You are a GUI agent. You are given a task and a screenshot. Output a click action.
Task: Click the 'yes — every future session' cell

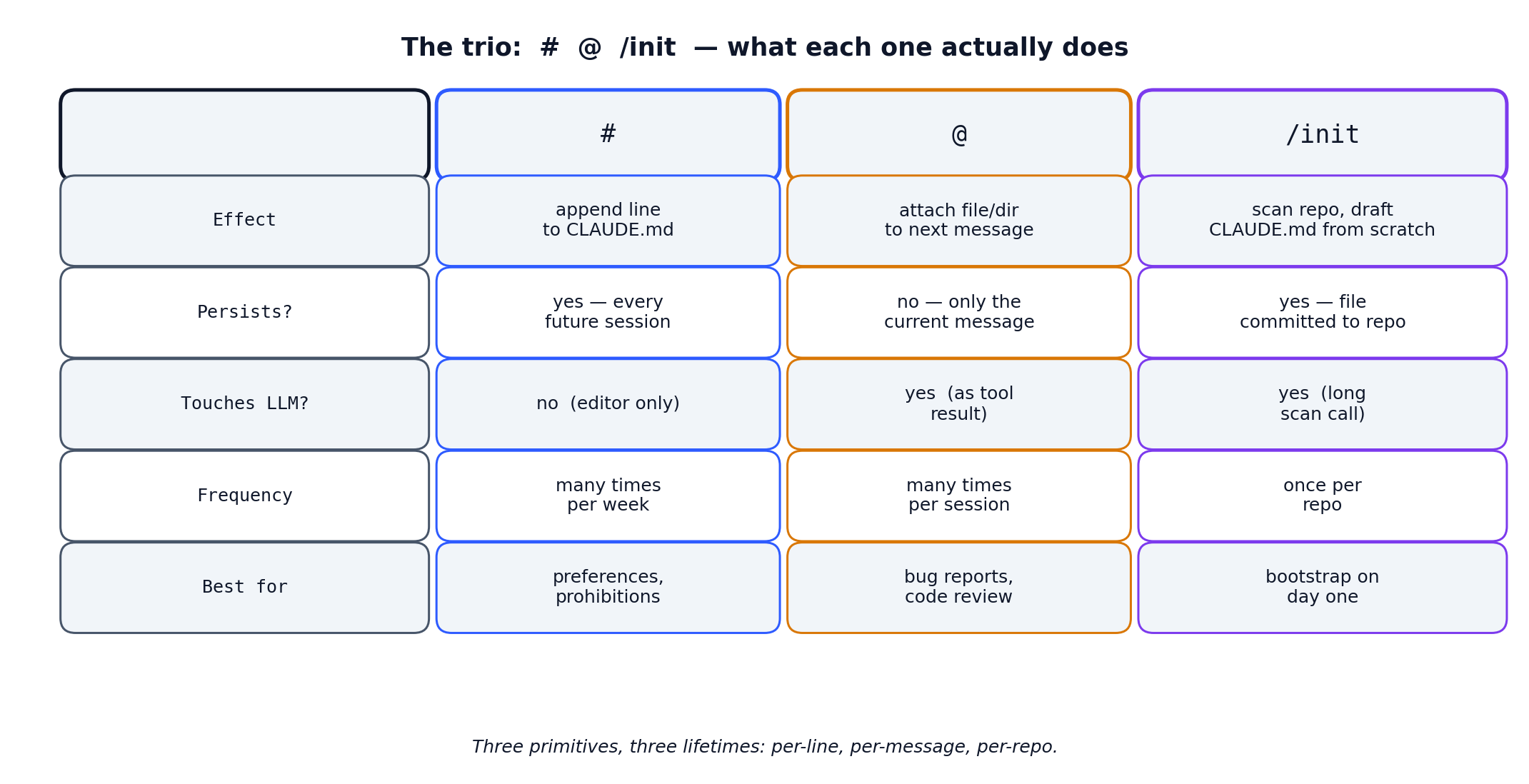point(608,312)
